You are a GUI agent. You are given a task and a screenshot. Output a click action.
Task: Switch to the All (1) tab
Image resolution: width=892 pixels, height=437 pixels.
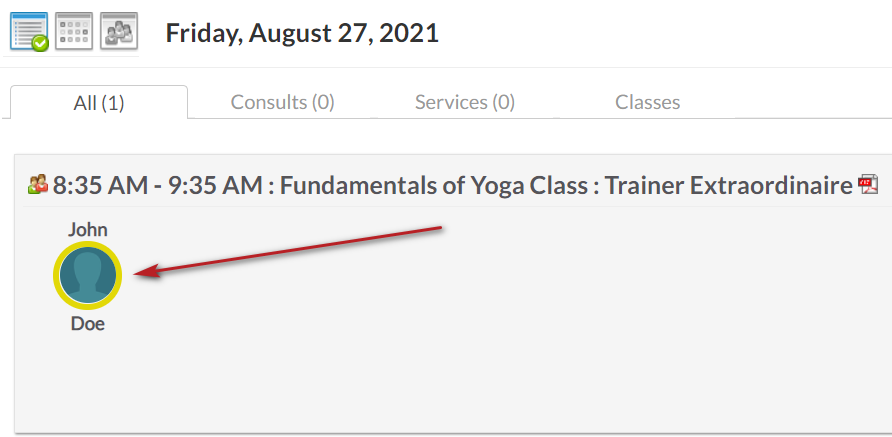pos(99,102)
